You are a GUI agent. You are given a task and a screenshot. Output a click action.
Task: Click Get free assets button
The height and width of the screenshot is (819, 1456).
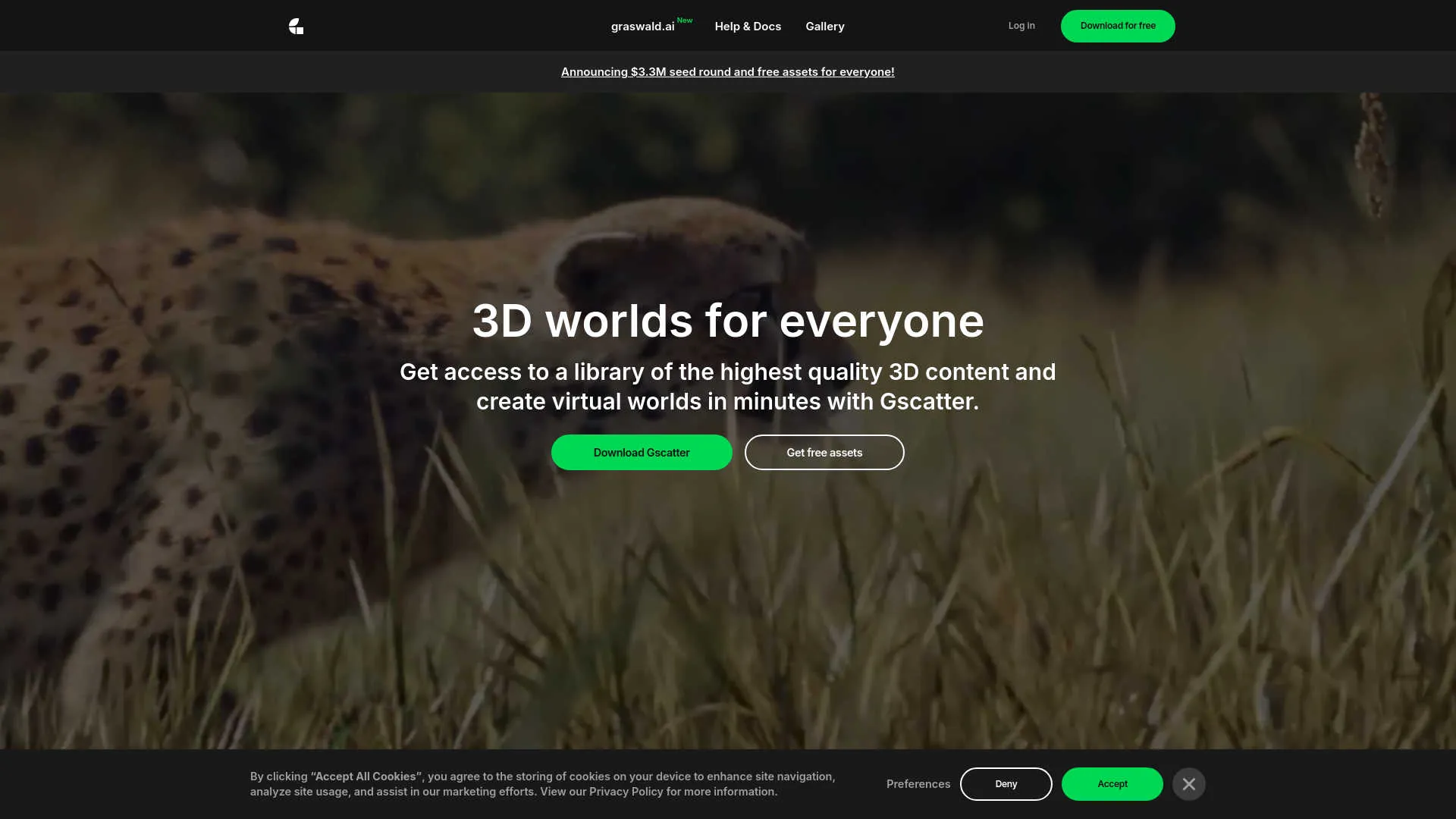(824, 453)
